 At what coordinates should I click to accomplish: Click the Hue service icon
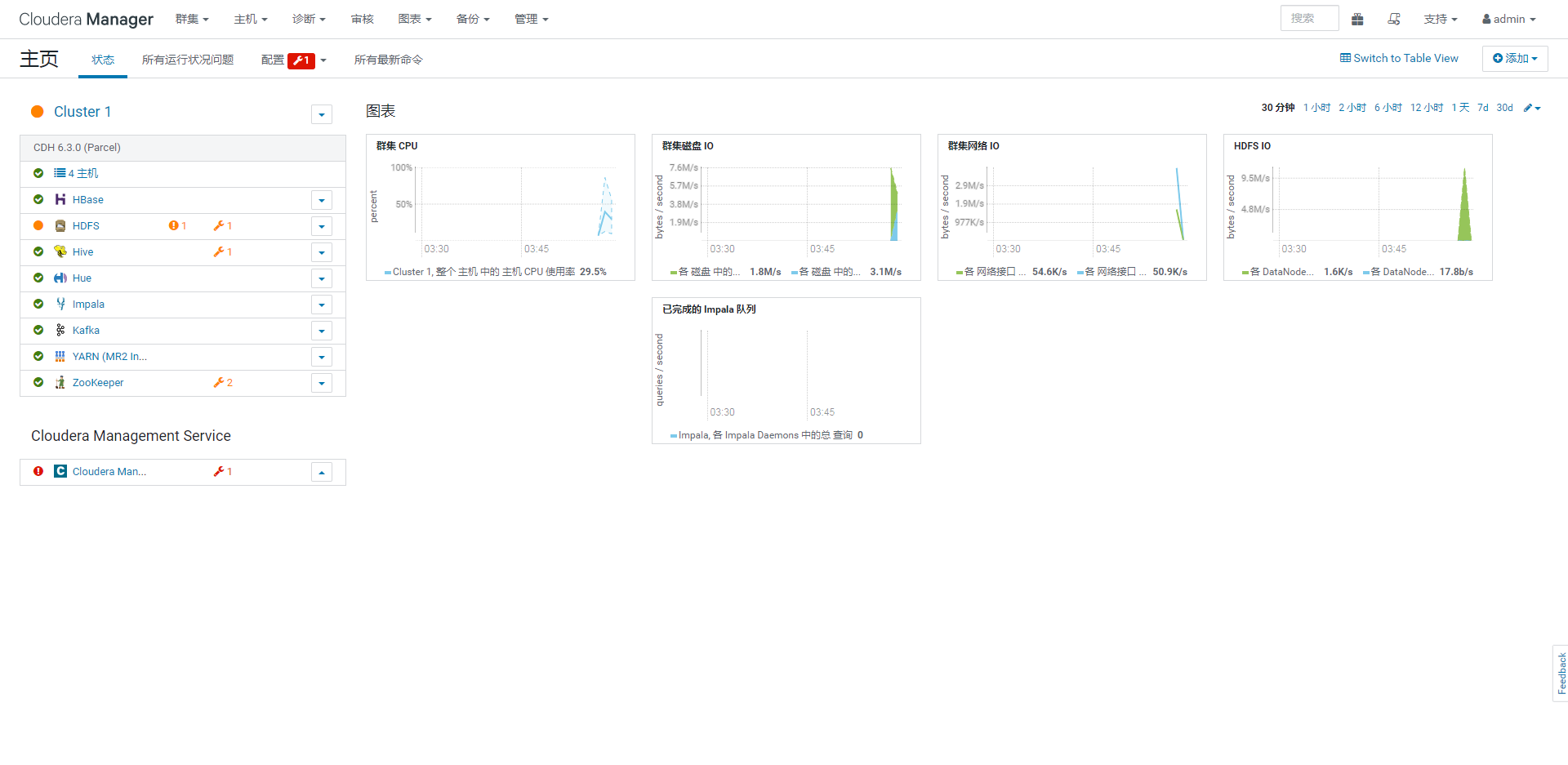(x=60, y=278)
